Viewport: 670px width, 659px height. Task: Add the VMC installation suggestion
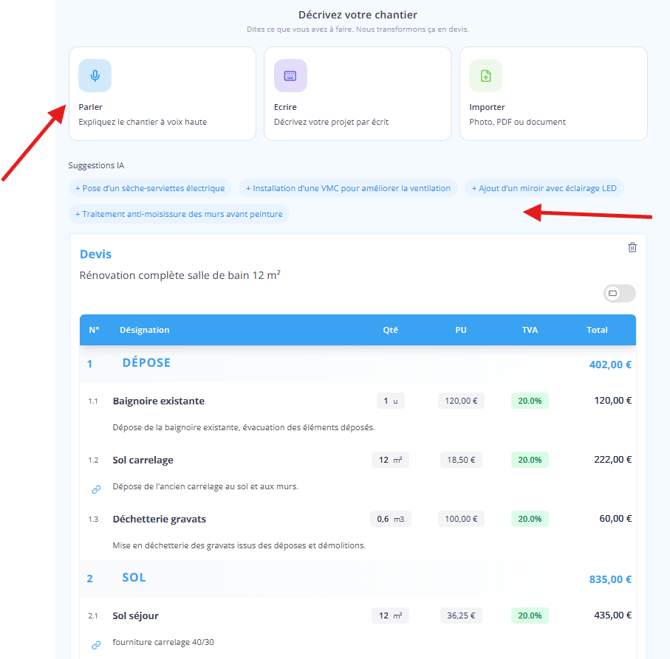coord(349,188)
